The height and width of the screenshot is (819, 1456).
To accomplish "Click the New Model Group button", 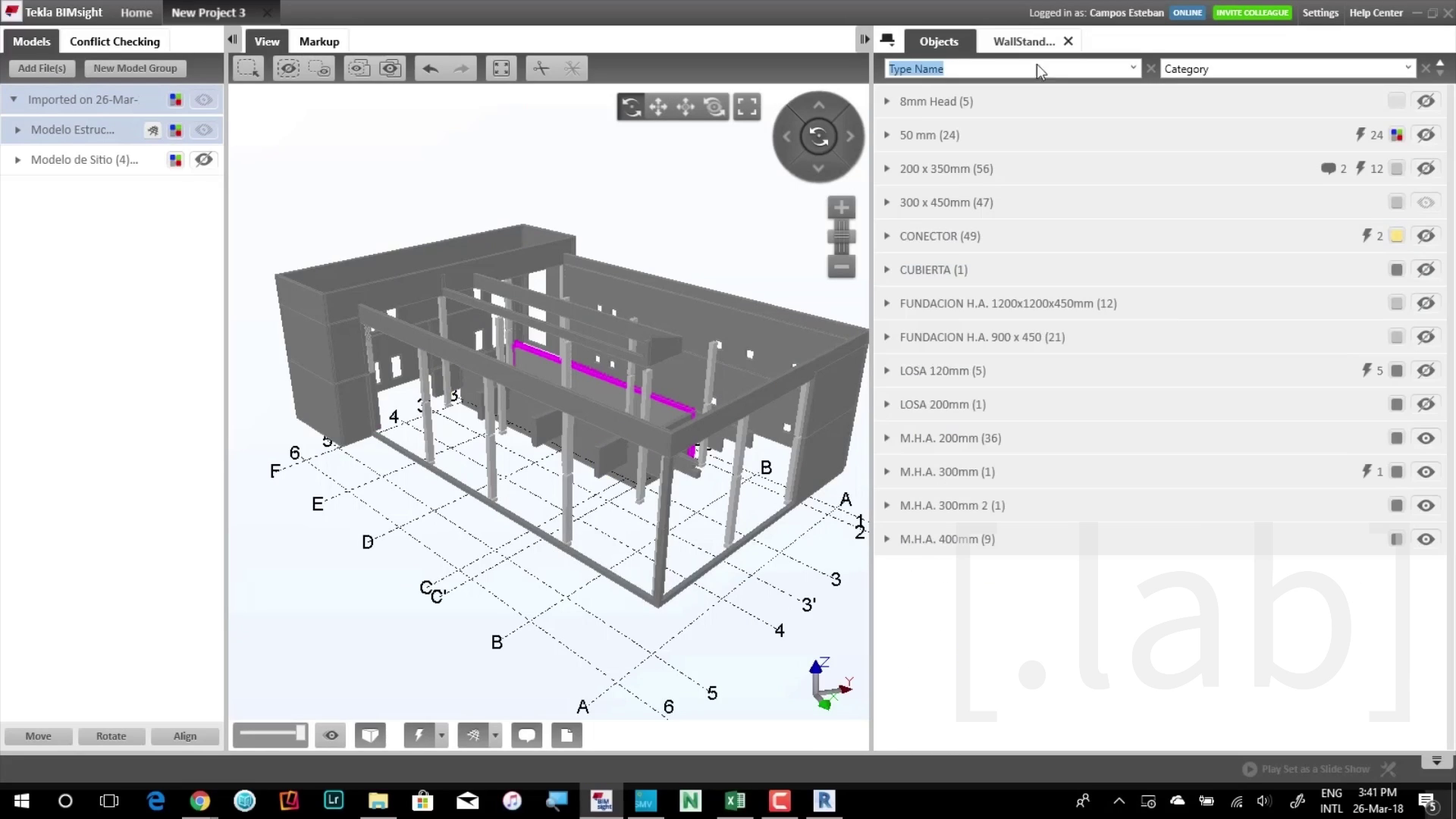I will pyautogui.click(x=135, y=68).
